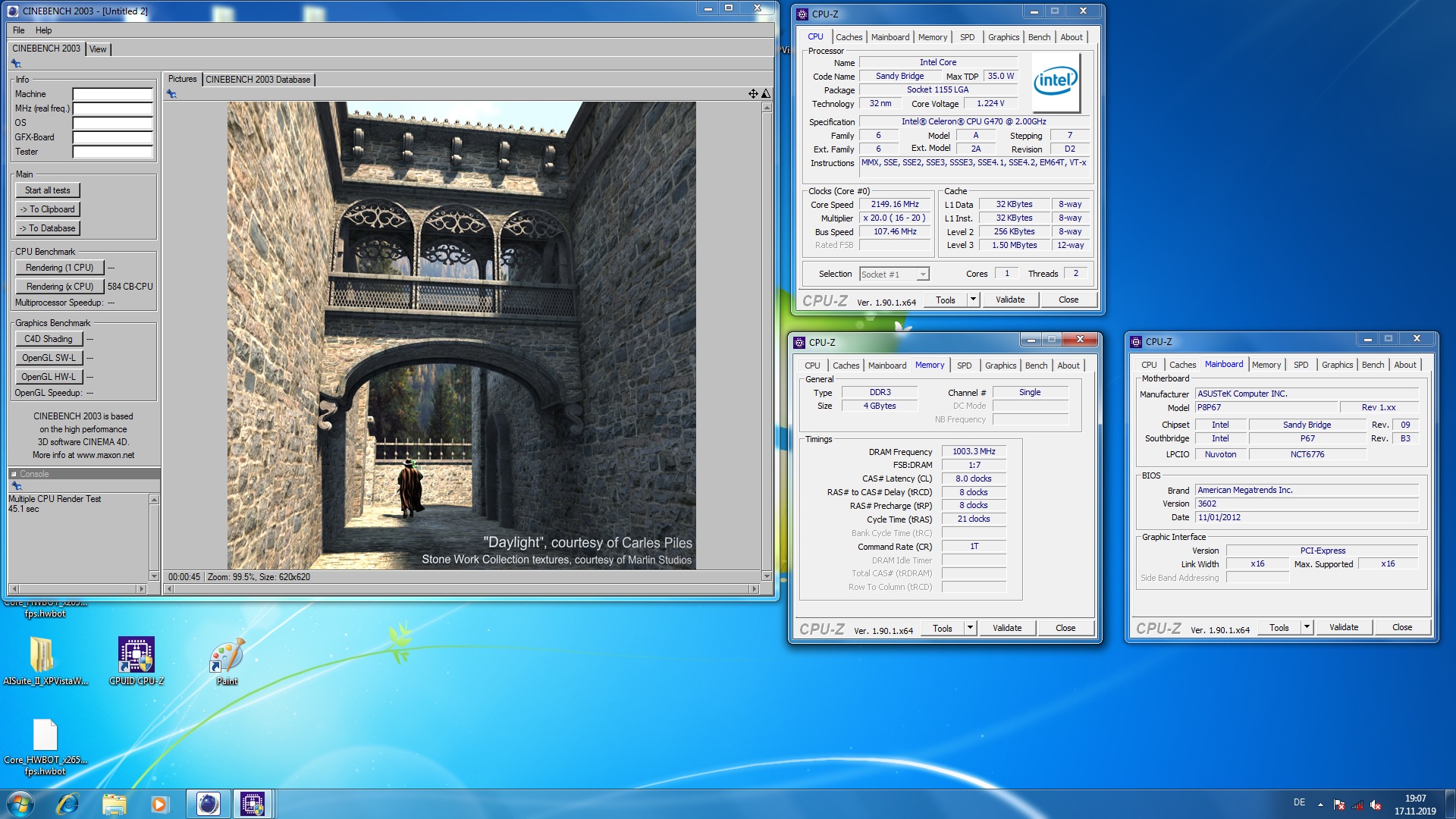Click the volume muted tray icon

coord(1376,805)
